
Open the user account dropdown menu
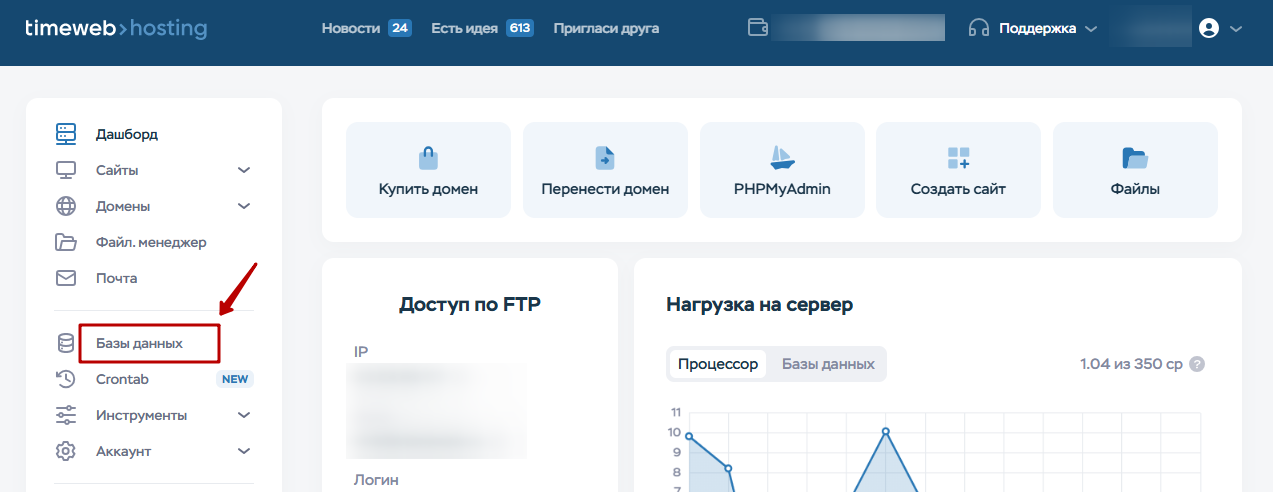pyautogui.click(x=1220, y=29)
